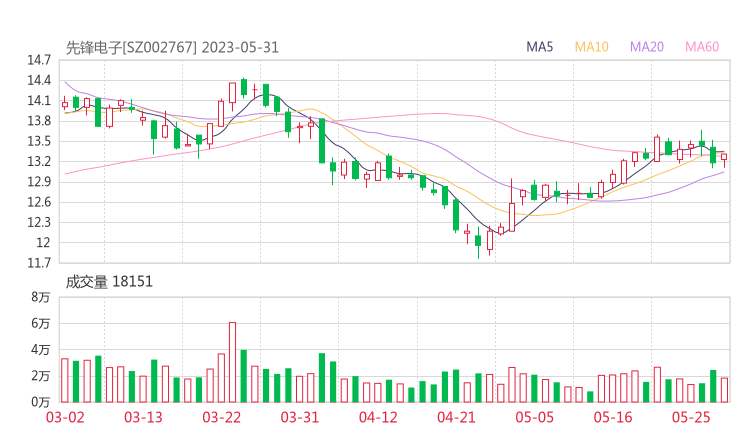Screen dimensions: 740x440
Task: Click the 05-25 date axis label
Action: point(691,417)
